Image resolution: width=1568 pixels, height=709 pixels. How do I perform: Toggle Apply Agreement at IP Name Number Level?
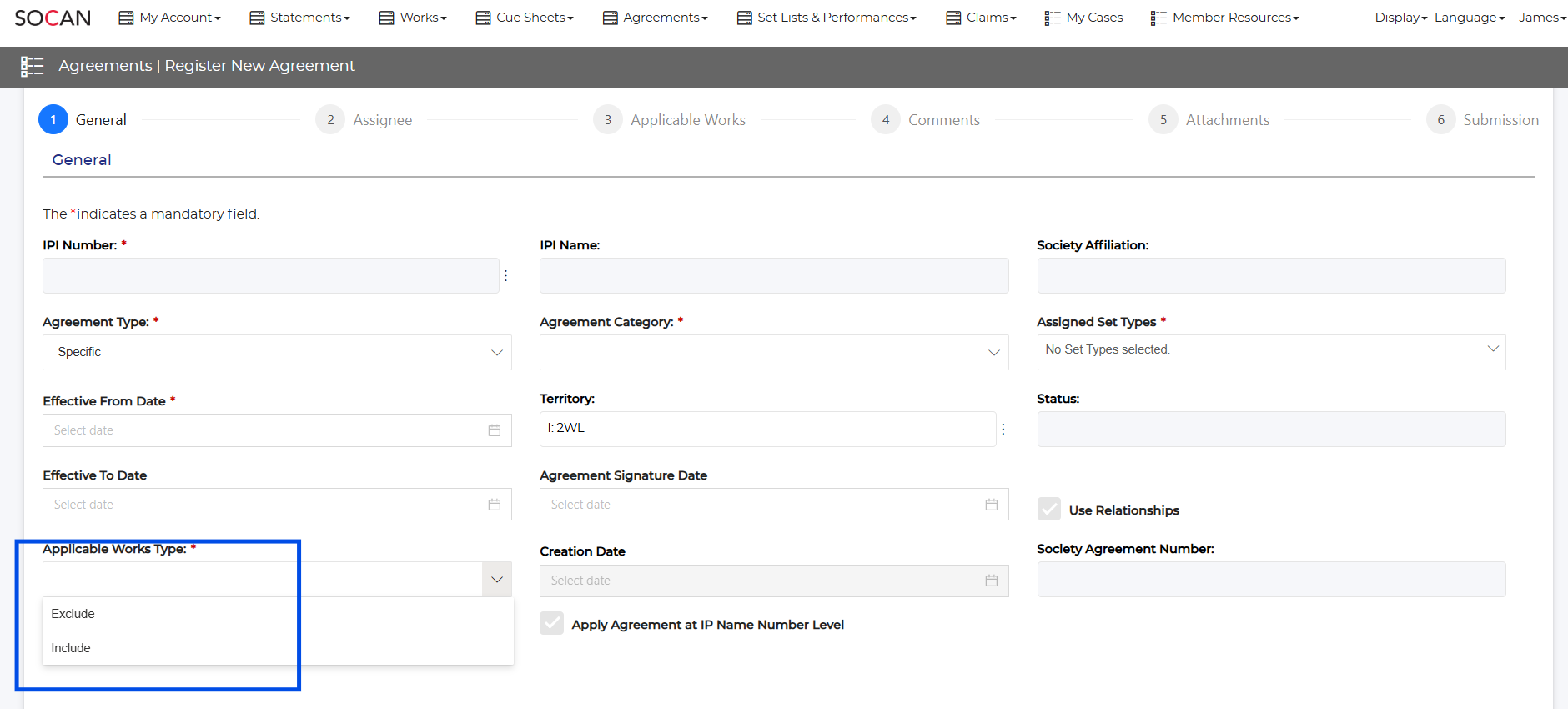551,624
